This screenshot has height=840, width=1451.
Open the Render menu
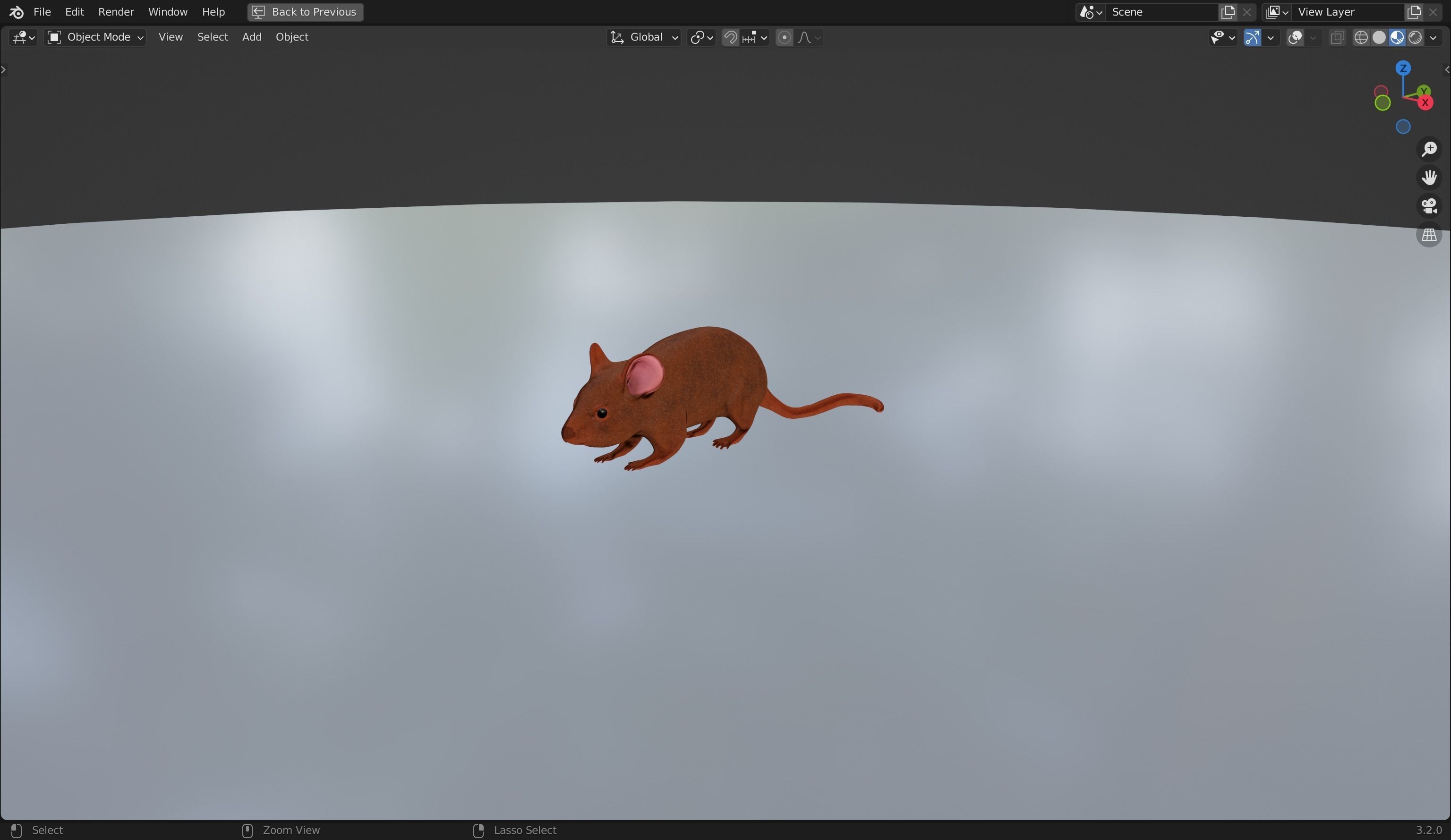pos(116,12)
